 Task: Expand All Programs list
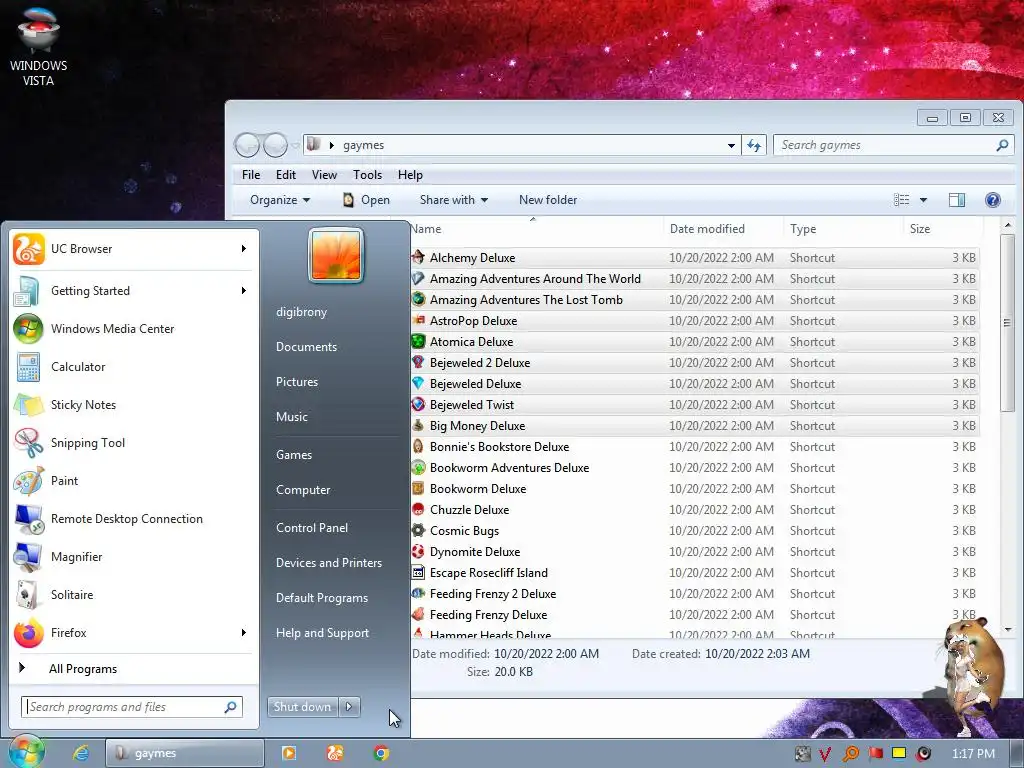tap(83, 669)
